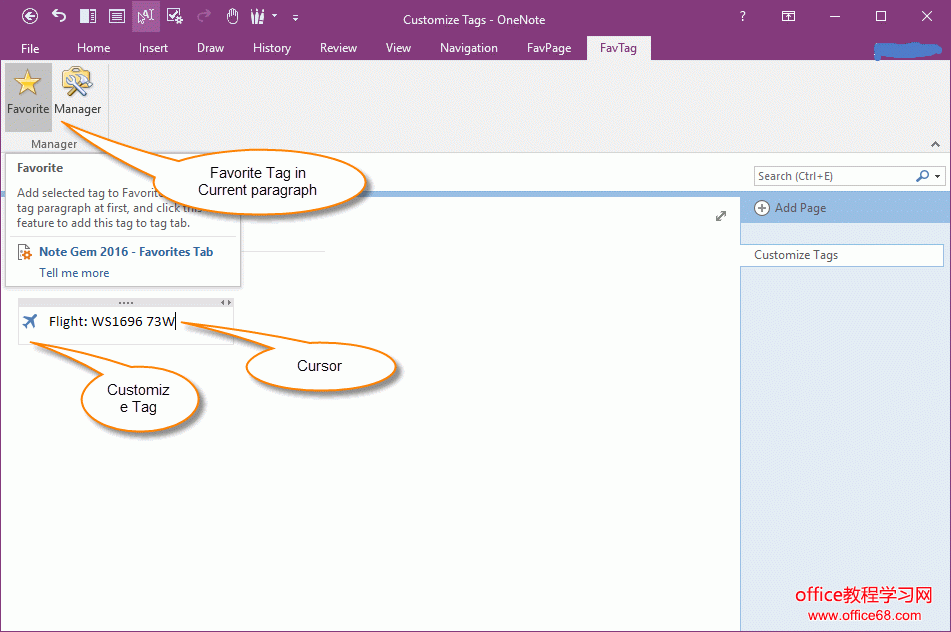Click the Undo arrow icon

tap(59, 16)
